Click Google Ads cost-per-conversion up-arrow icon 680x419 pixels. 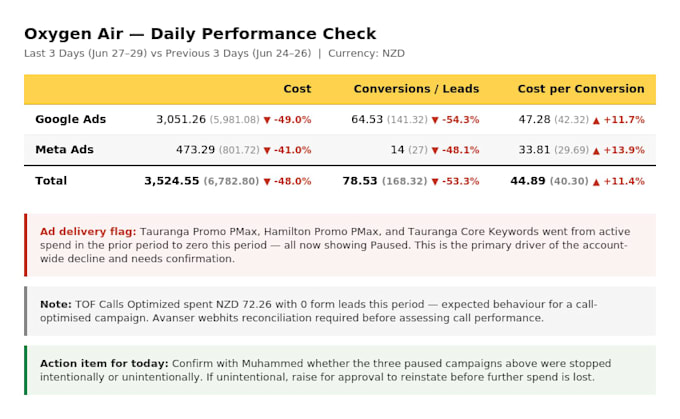click(596, 121)
